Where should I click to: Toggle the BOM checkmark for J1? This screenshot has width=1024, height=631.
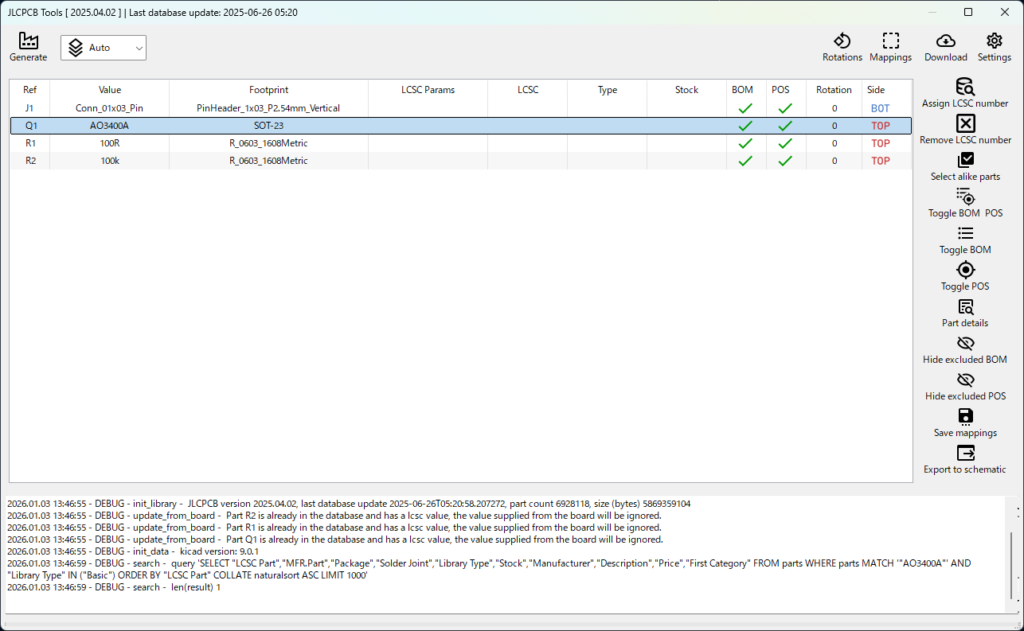coord(744,108)
